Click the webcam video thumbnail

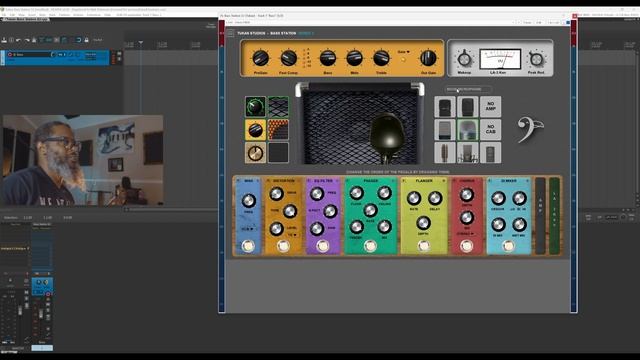[83, 160]
